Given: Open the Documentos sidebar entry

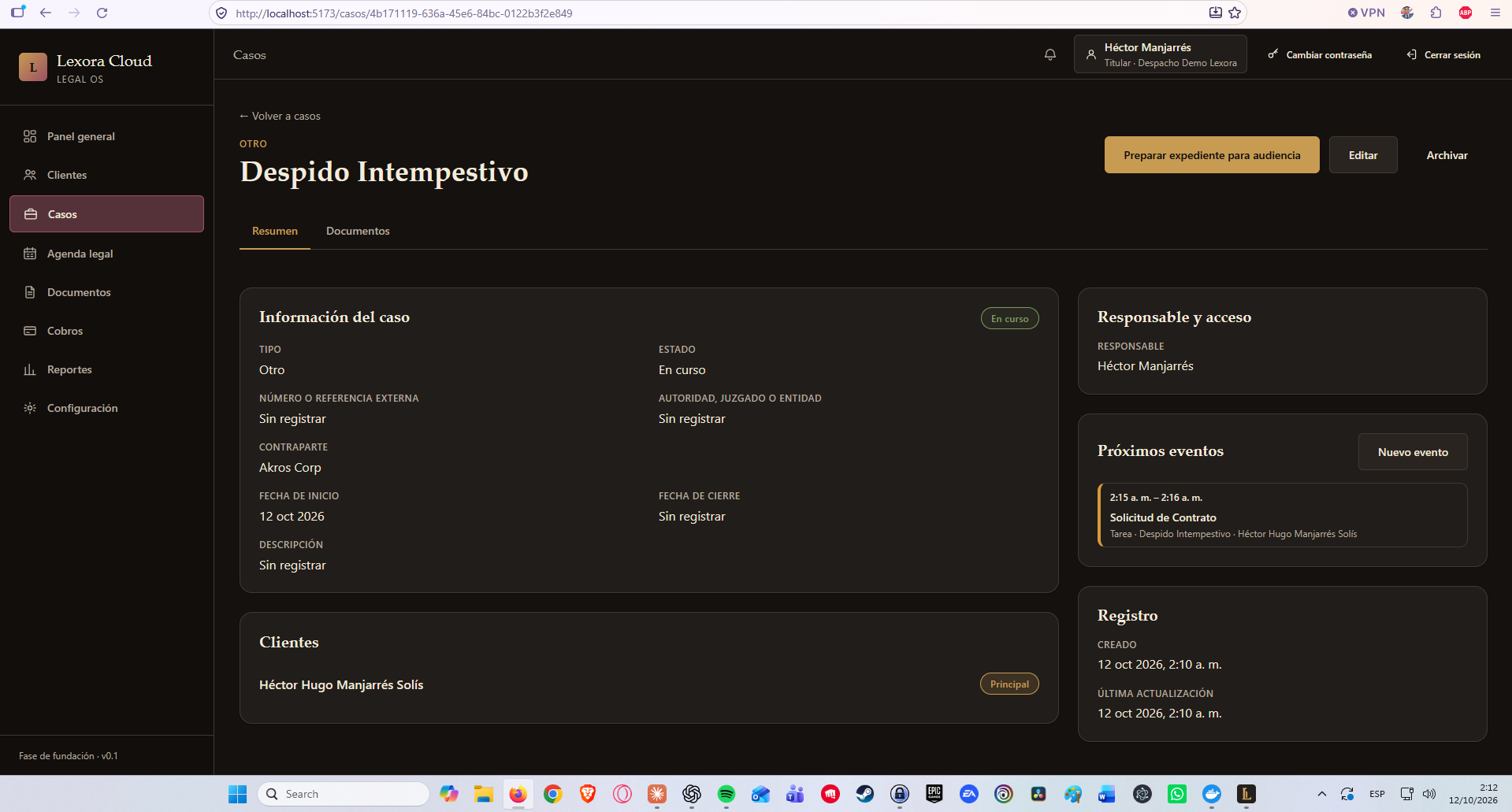Looking at the screenshot, I should pos(106,292).
